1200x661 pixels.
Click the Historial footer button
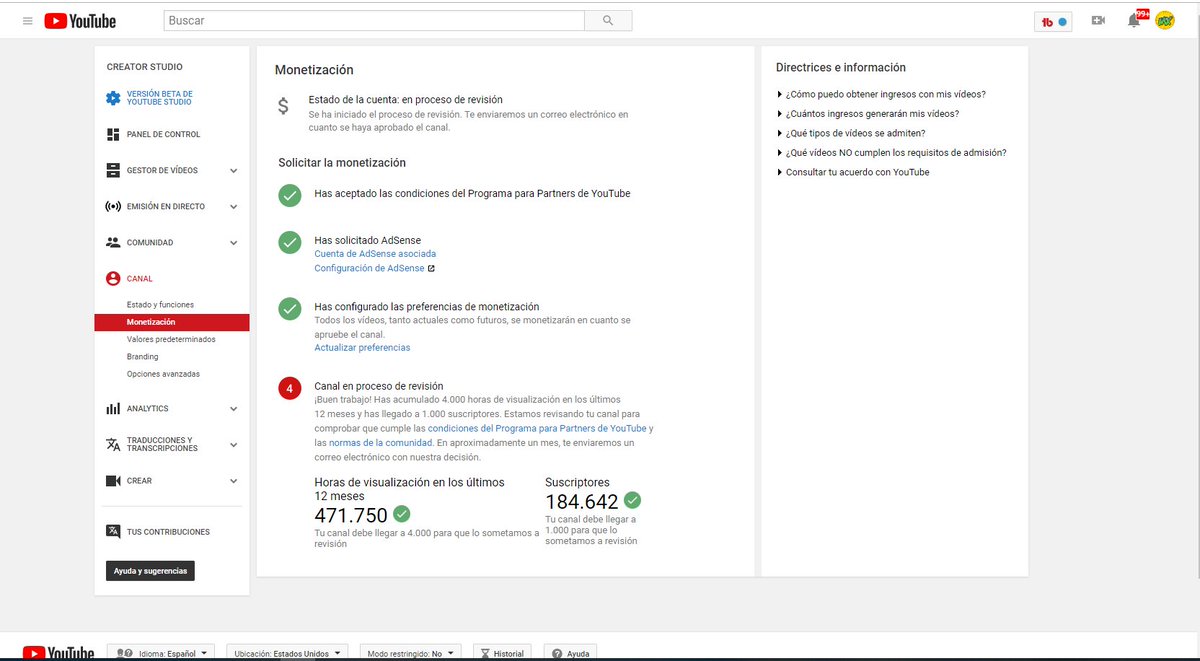(x=502, y=653)
